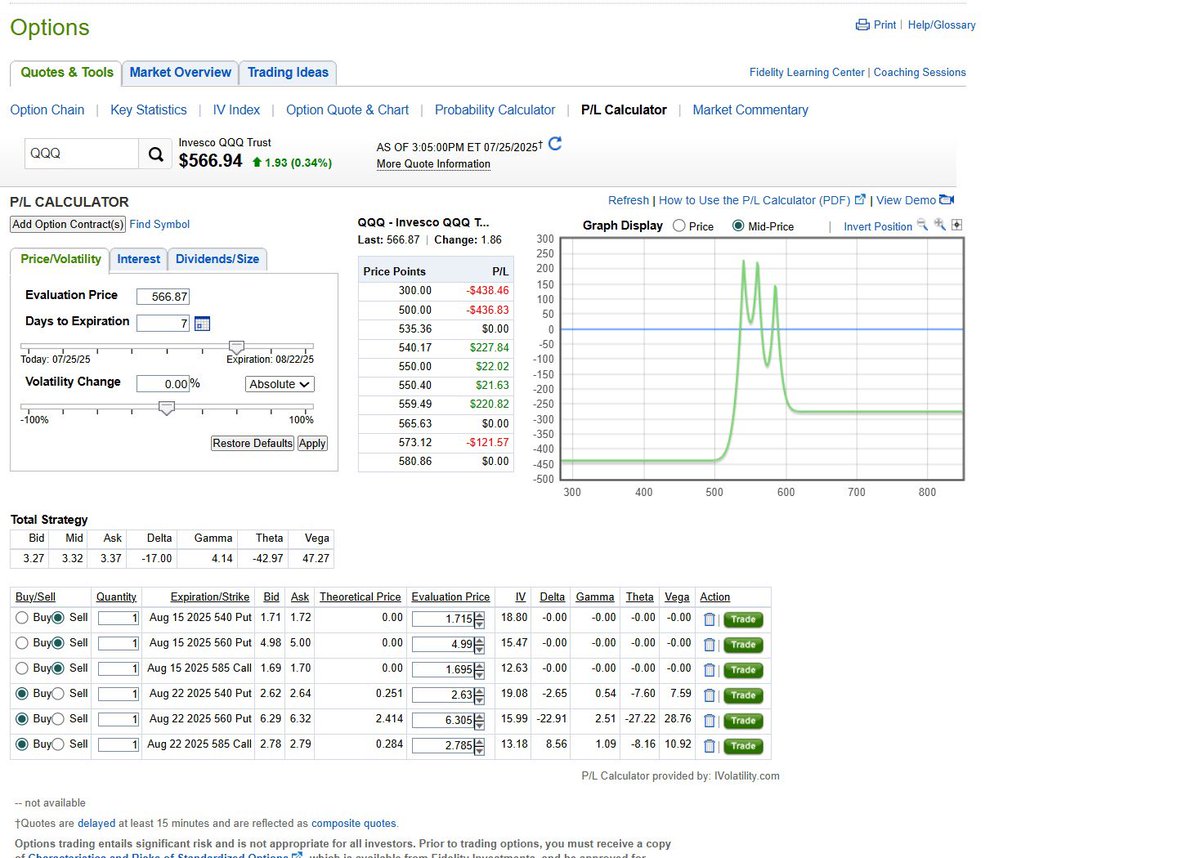
Task: Click the graph zoom out magnifier icon
Action: 923,226
